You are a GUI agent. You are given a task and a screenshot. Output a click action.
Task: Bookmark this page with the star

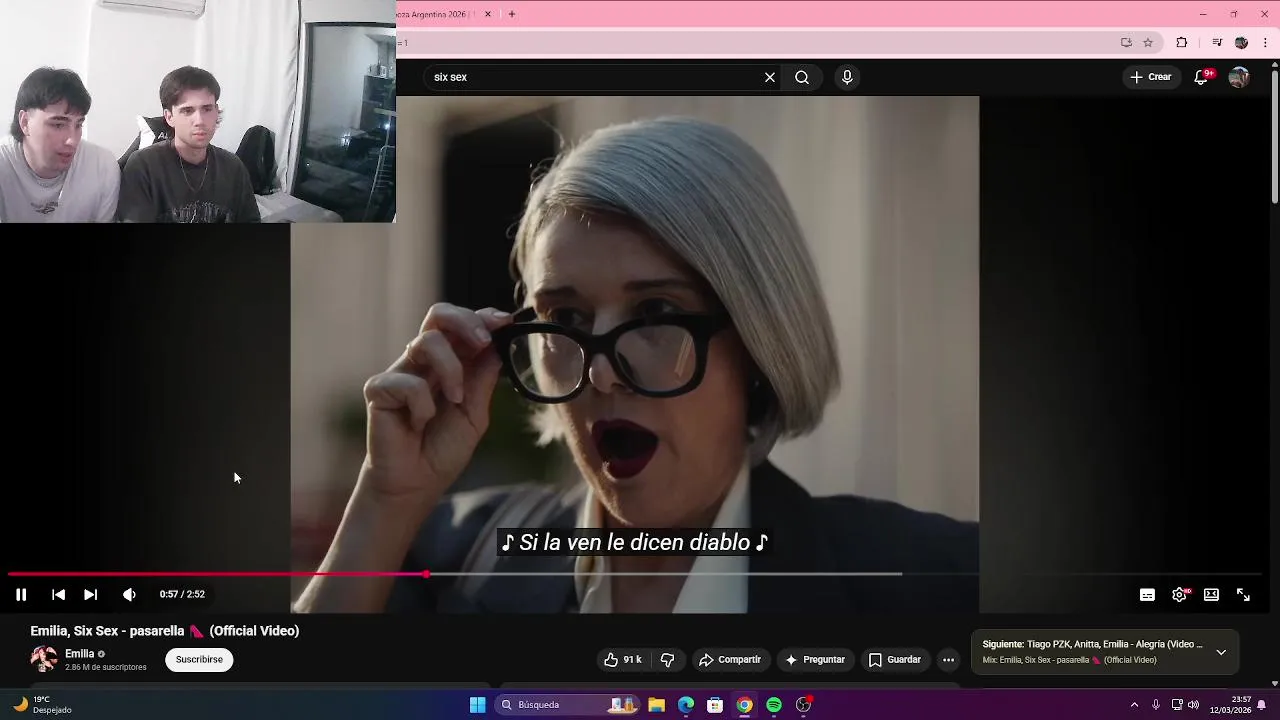(1148, 42)
